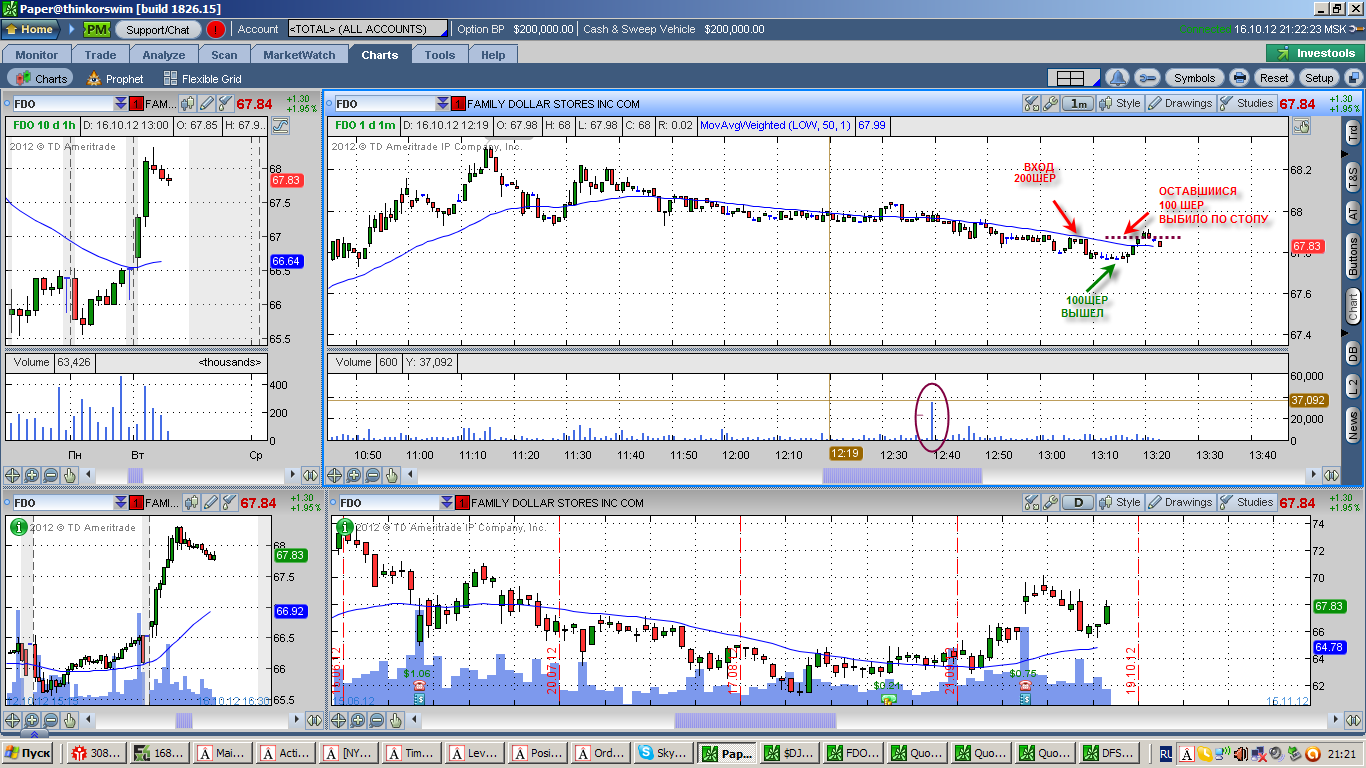Open the Symbols button
This screenshot has width=1366, height=768.
coord(1194,78)
